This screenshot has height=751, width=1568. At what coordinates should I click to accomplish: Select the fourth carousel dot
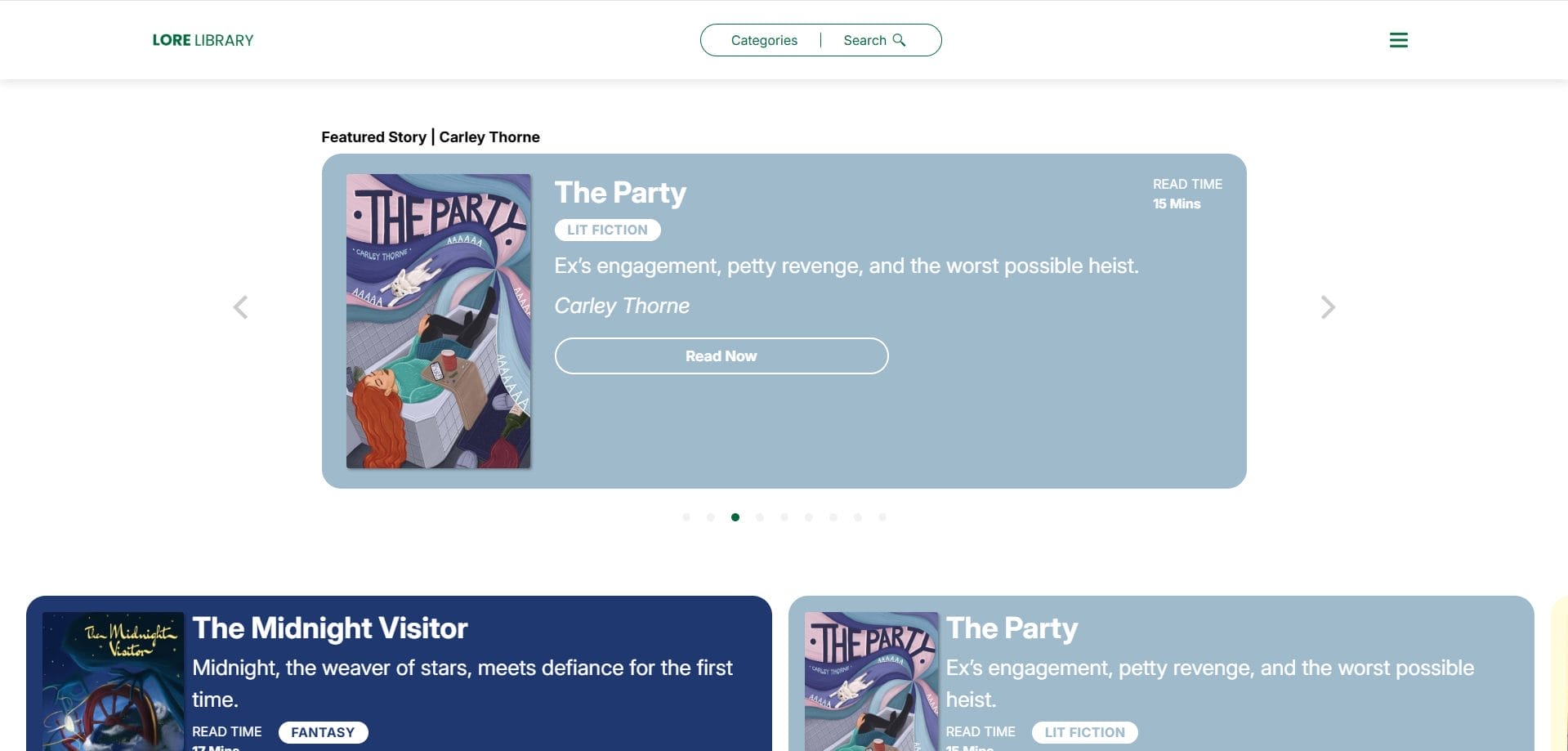(x=760, y=517)
